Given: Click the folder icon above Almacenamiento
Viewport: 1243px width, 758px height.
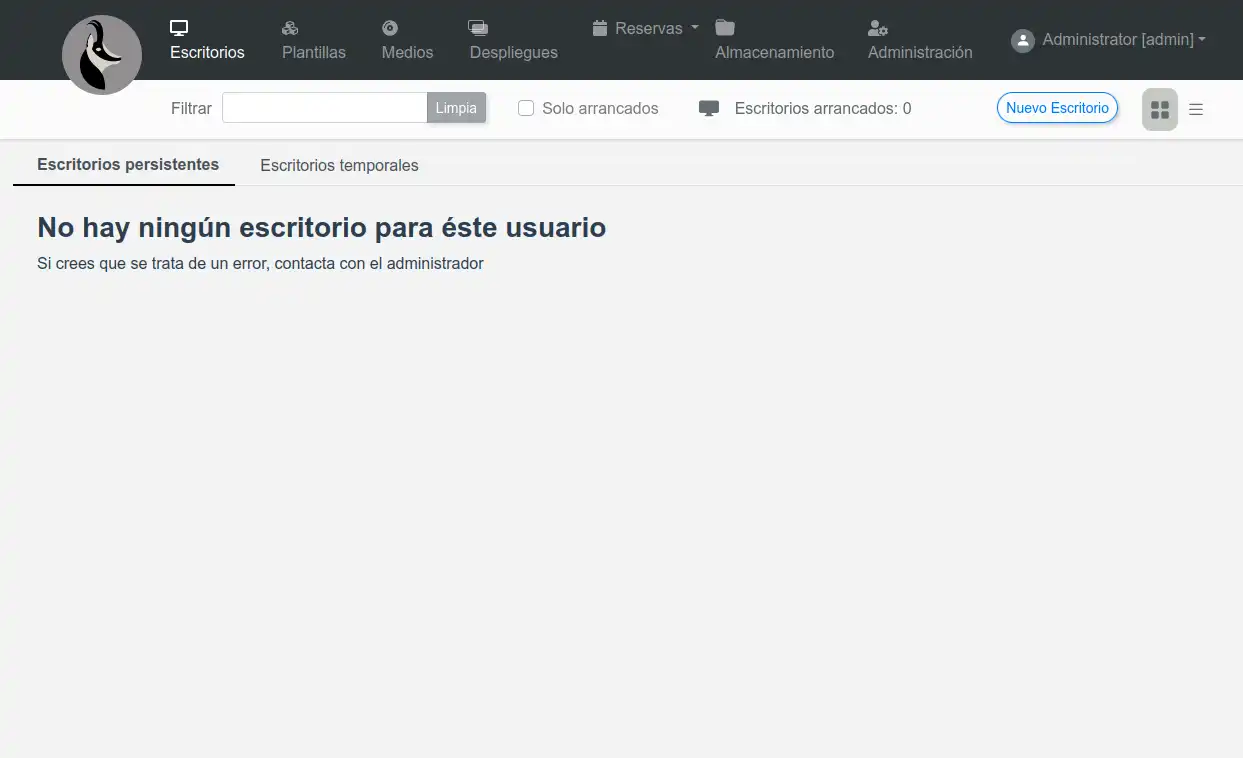Looking at the screenshot, I should click(725, 28).
